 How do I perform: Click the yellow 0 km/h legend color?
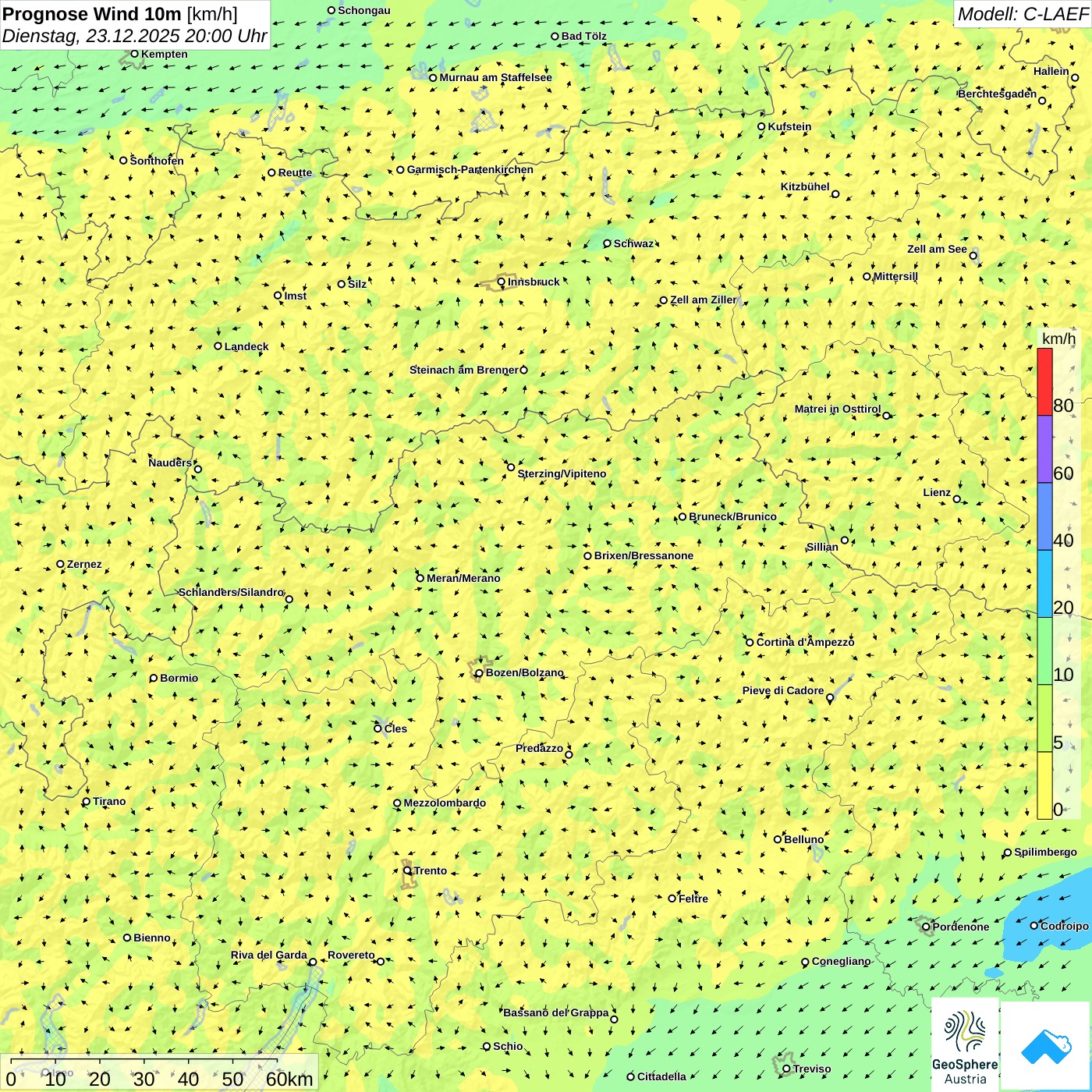(1044, 785)
